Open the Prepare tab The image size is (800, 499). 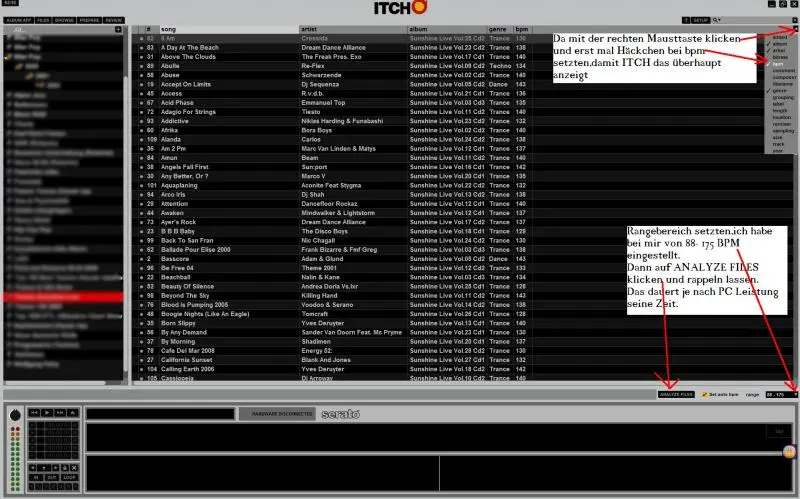pyautogui.click(x=88, y=19)
